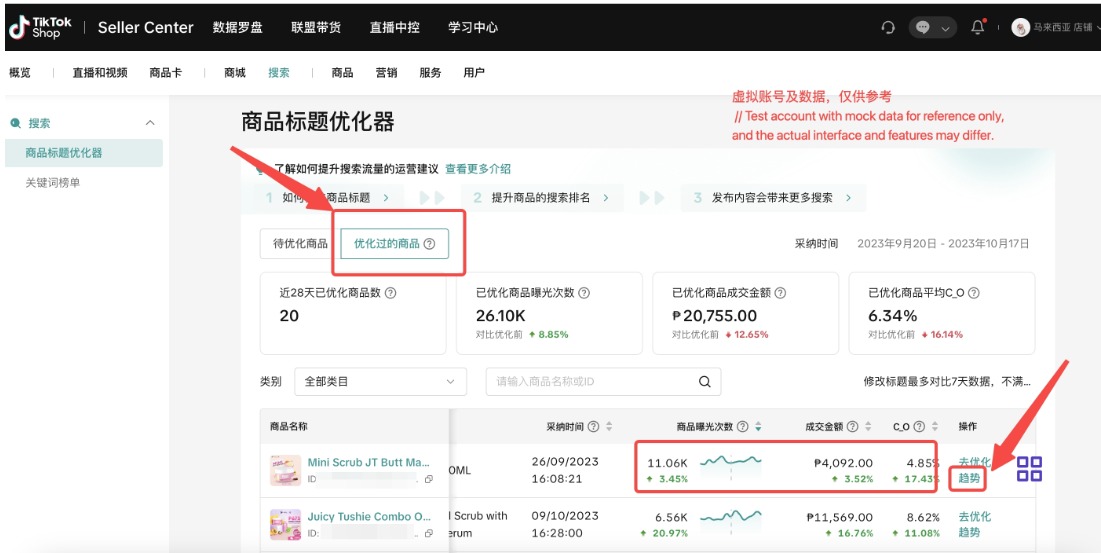Screen dimensions: 1101x553
Task: Click the product name or ID search field
Action: pyautogui.click(x=603, y=382)
